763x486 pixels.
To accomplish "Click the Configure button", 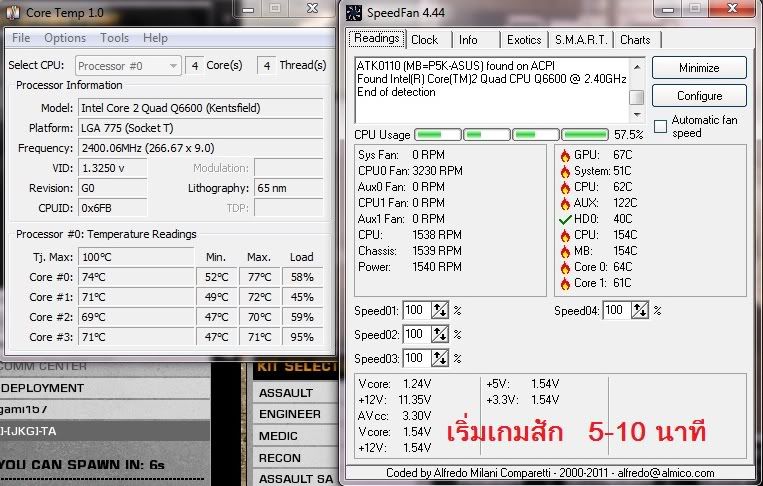I will coord(699,96).
